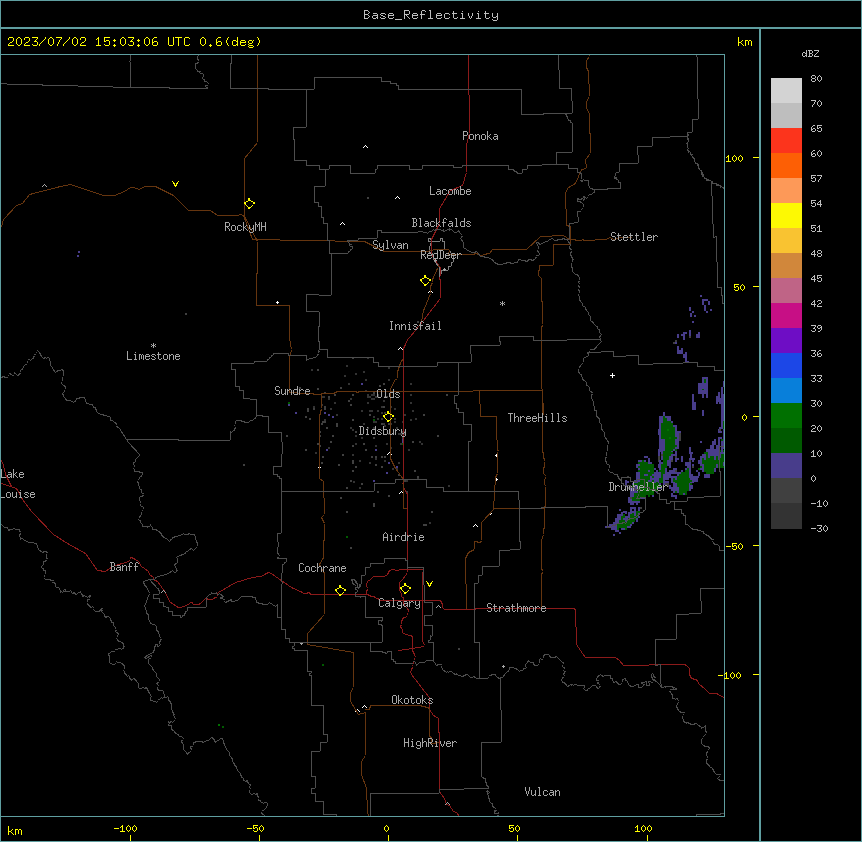Click the Ponoka city label
Screen dimensions: 862x842
(x=480, y=136)
